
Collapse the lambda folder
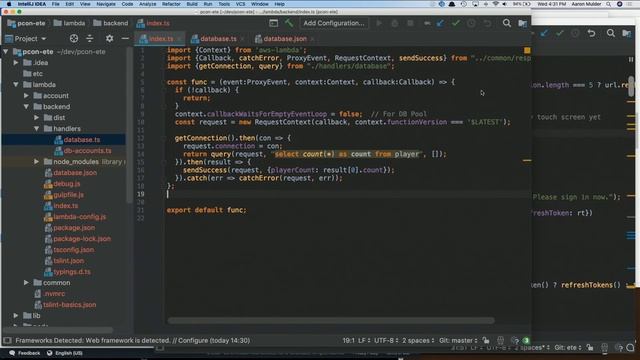pyautogui.click(x=16, y=84)
